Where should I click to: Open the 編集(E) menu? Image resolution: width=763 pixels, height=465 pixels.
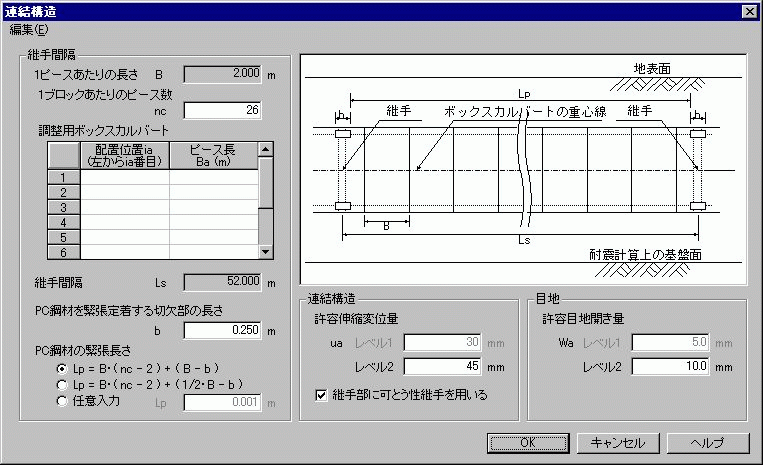(x=29, y=30)
